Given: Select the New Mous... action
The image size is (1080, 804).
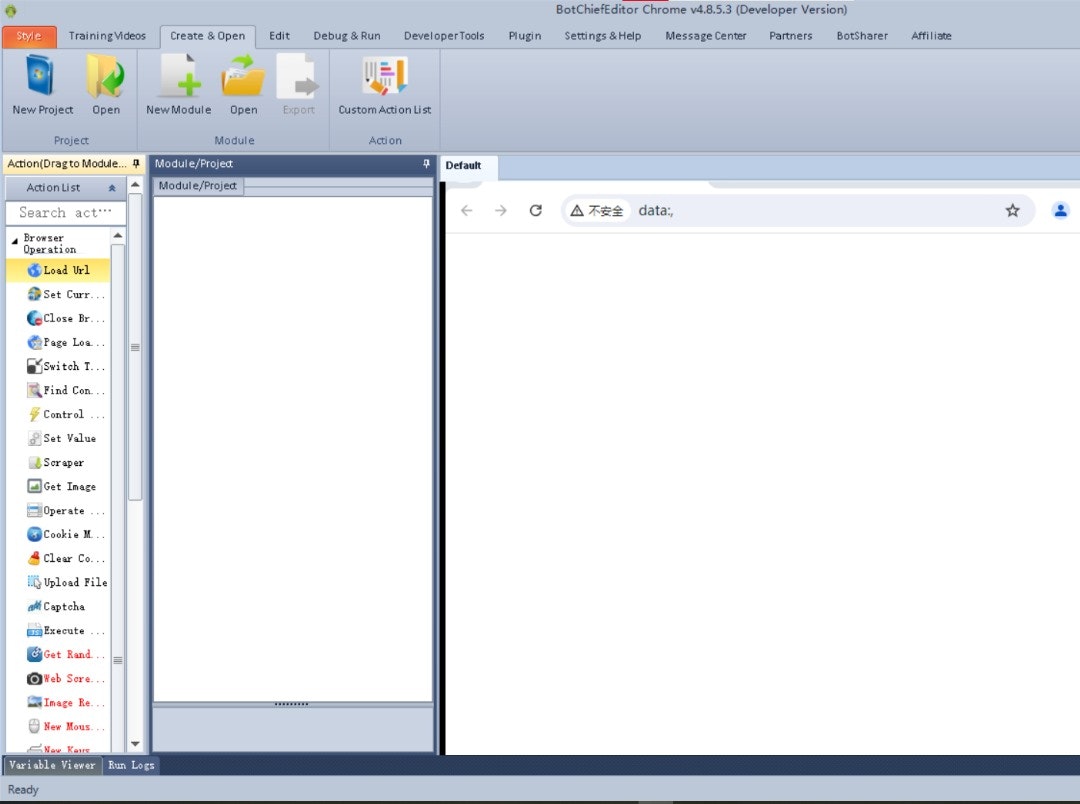Looking at the screenshot, I should pos(65,726).
